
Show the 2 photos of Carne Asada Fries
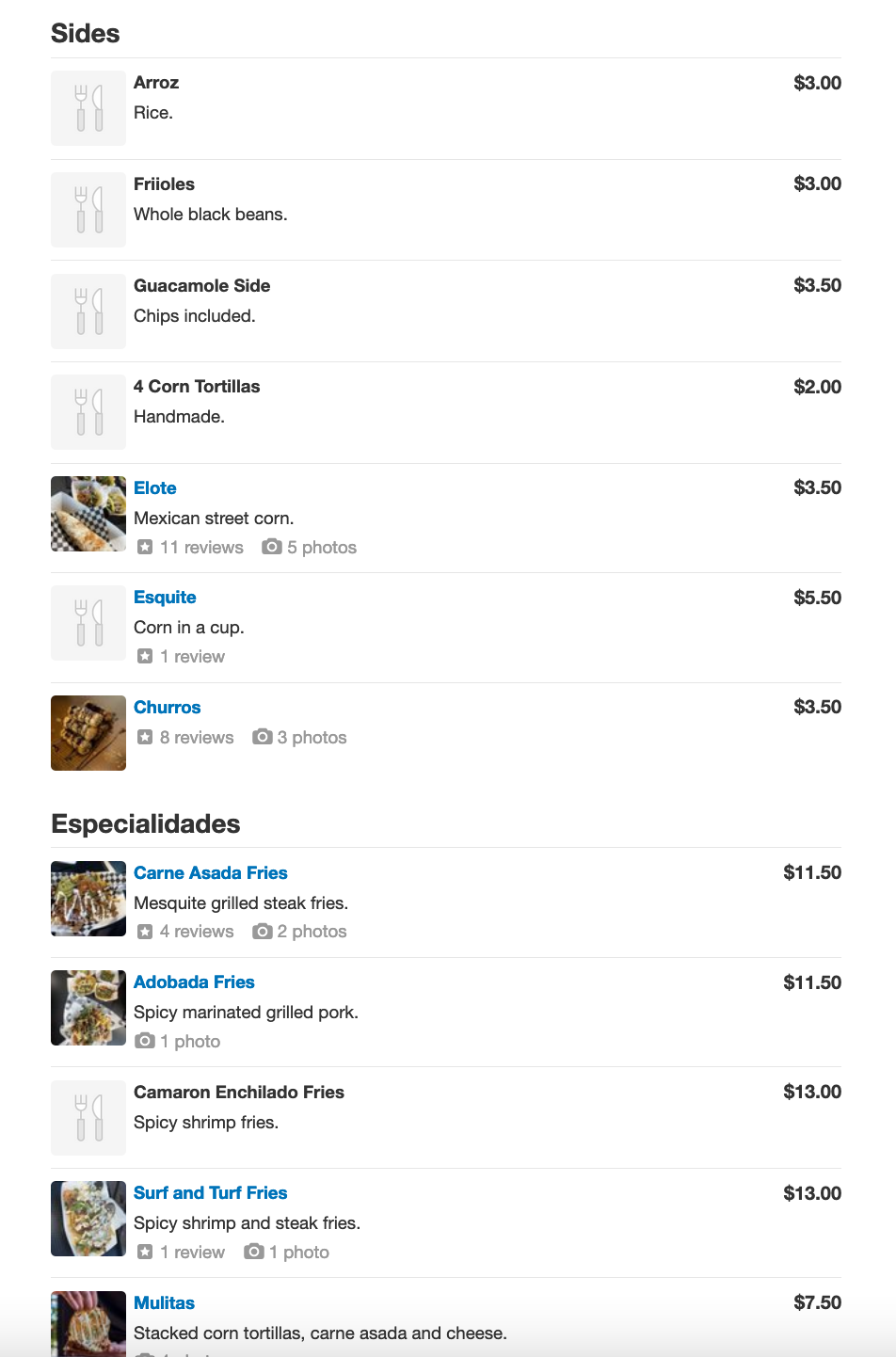[312, 931]
